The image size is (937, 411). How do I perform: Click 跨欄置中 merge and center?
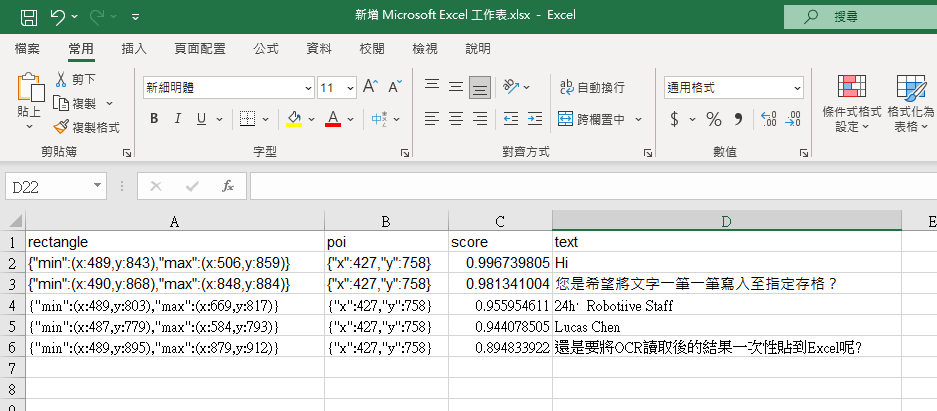pyautogui.click(x=592, y=119)
